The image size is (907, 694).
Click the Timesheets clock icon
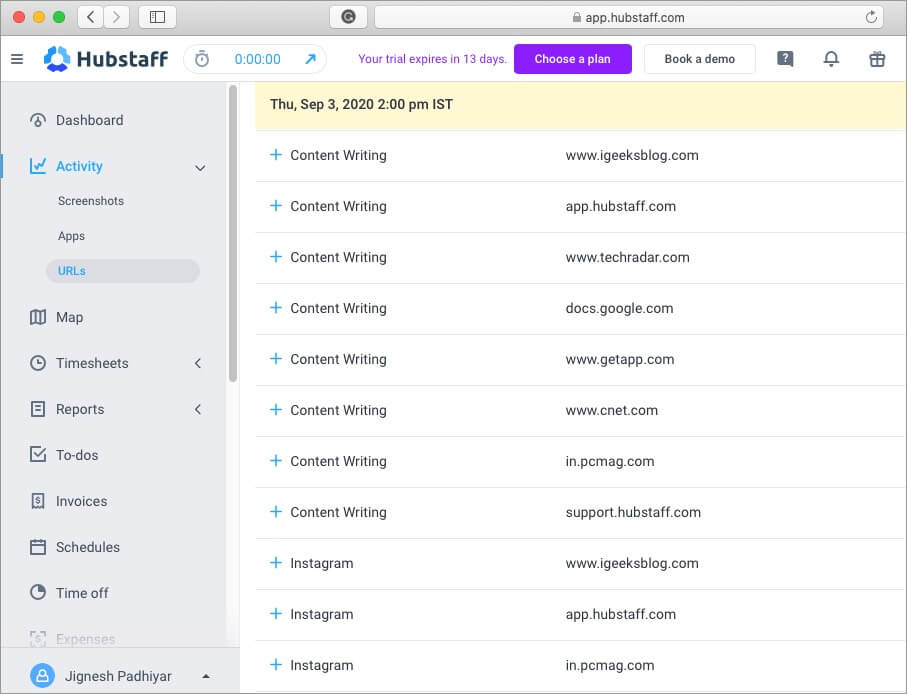point(38,363)
